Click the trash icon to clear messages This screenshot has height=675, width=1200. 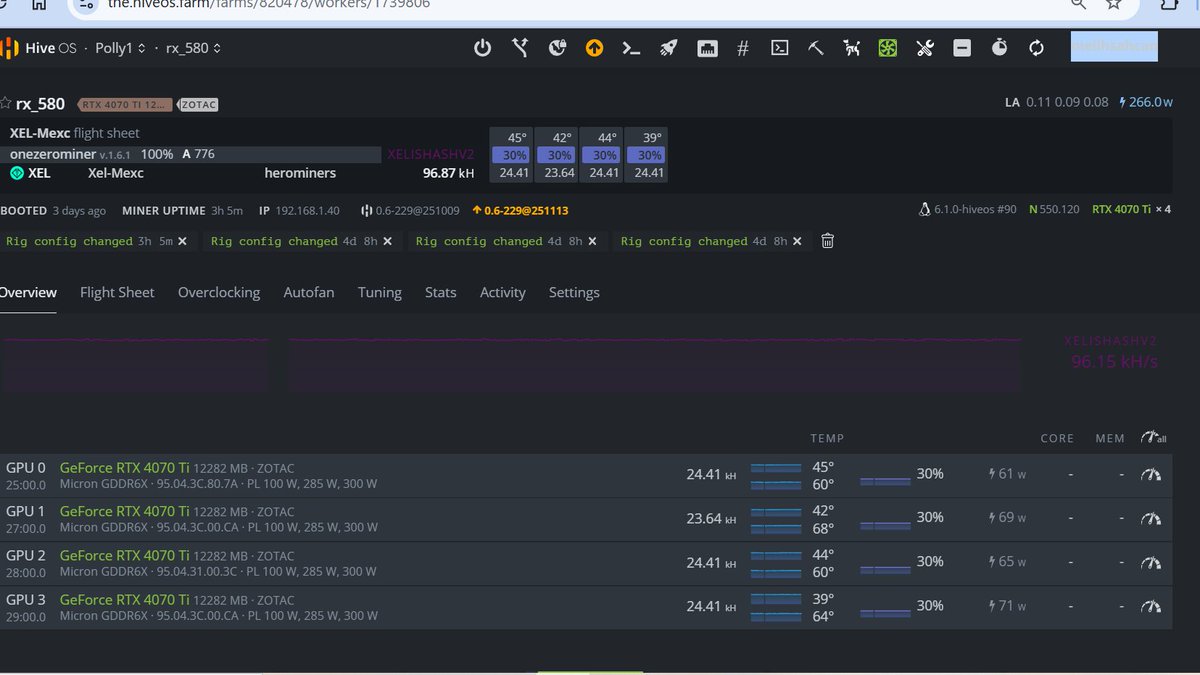[x=827, y=241]
